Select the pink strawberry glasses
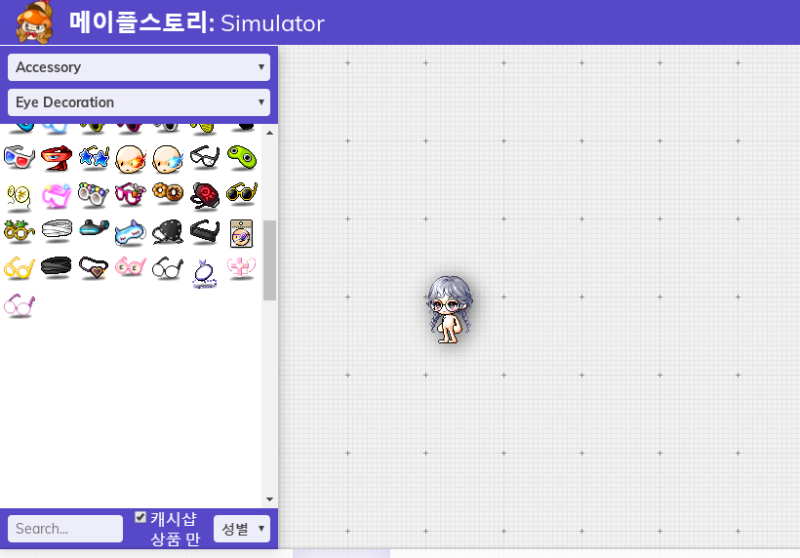This screenshot has width=800, height=558. click(x=131, y=195)
